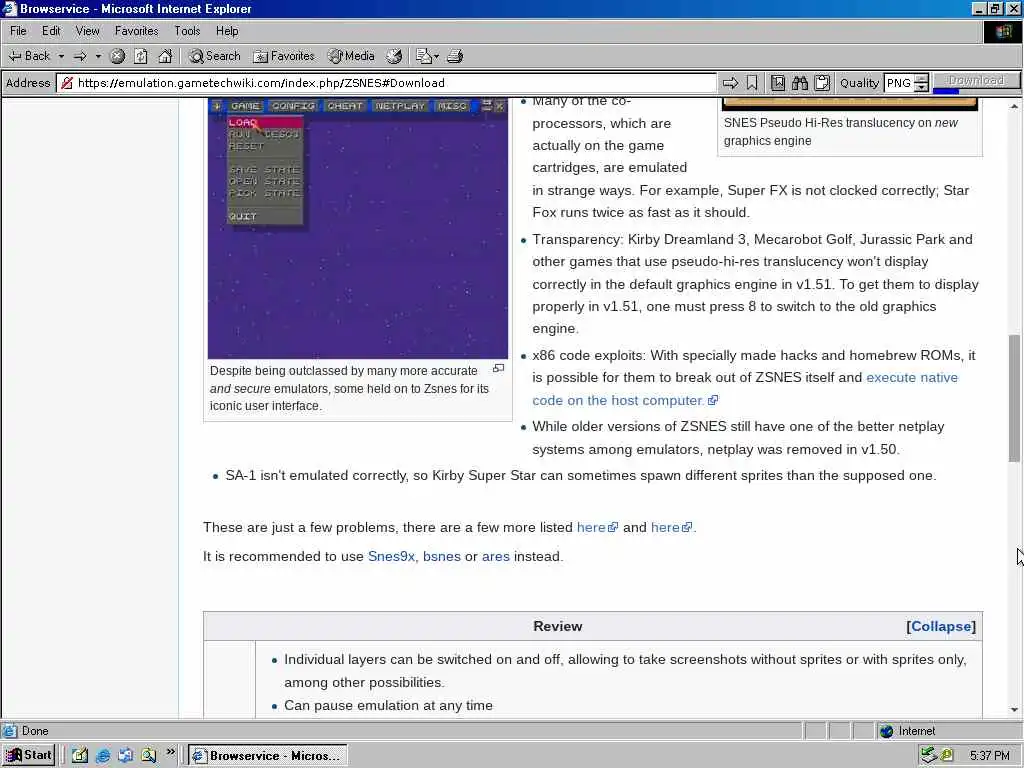Launch Internet Explorer from quick launch

(103, 756)
